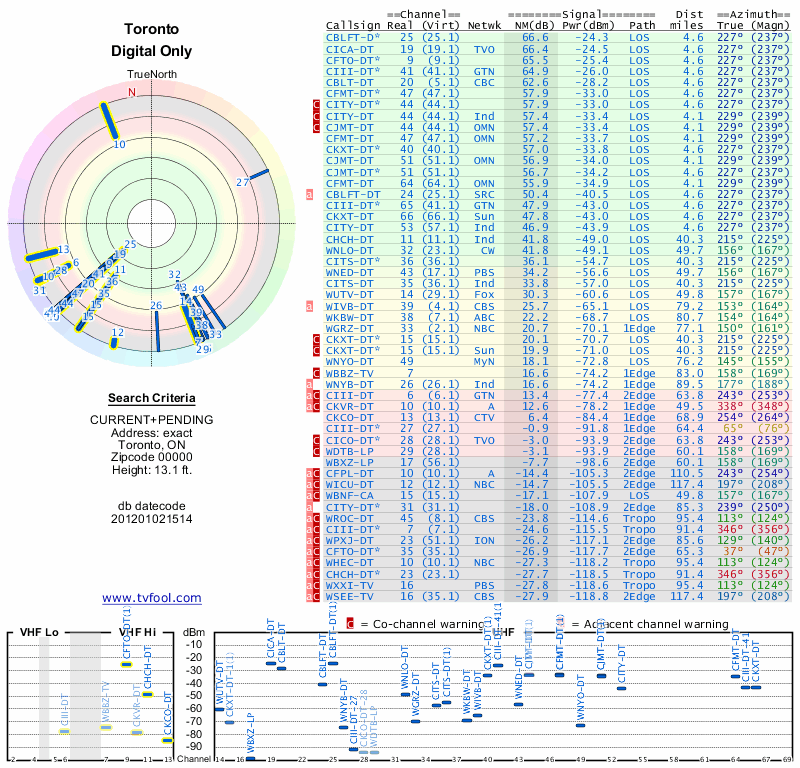Select the WROC-DT callsign in the table

pos(349,518)
